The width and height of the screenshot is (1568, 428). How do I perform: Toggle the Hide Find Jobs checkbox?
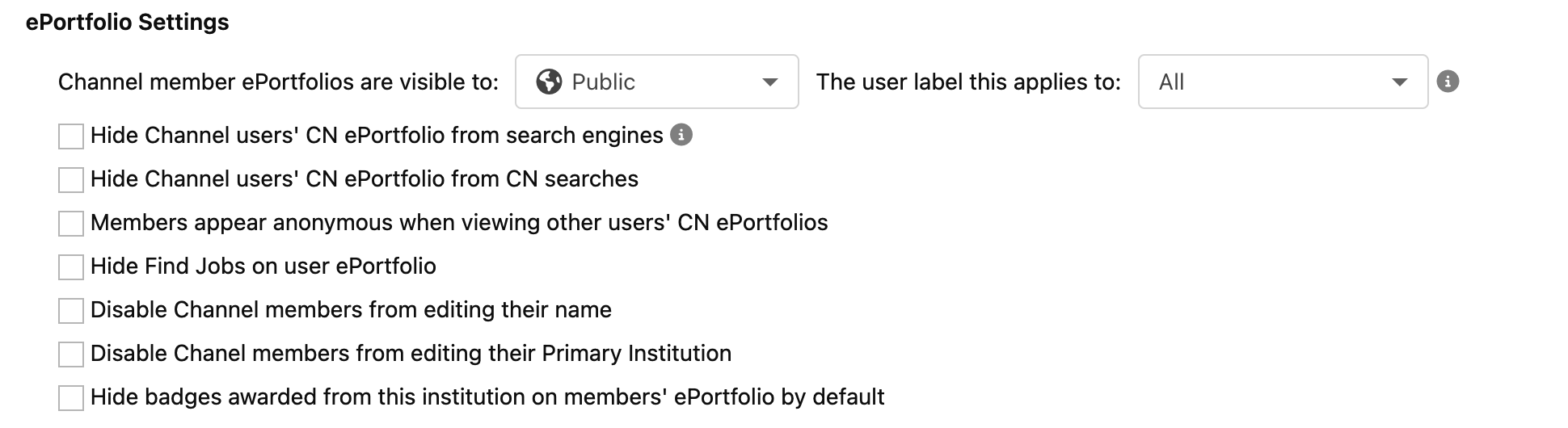click(x=71, y=267)
